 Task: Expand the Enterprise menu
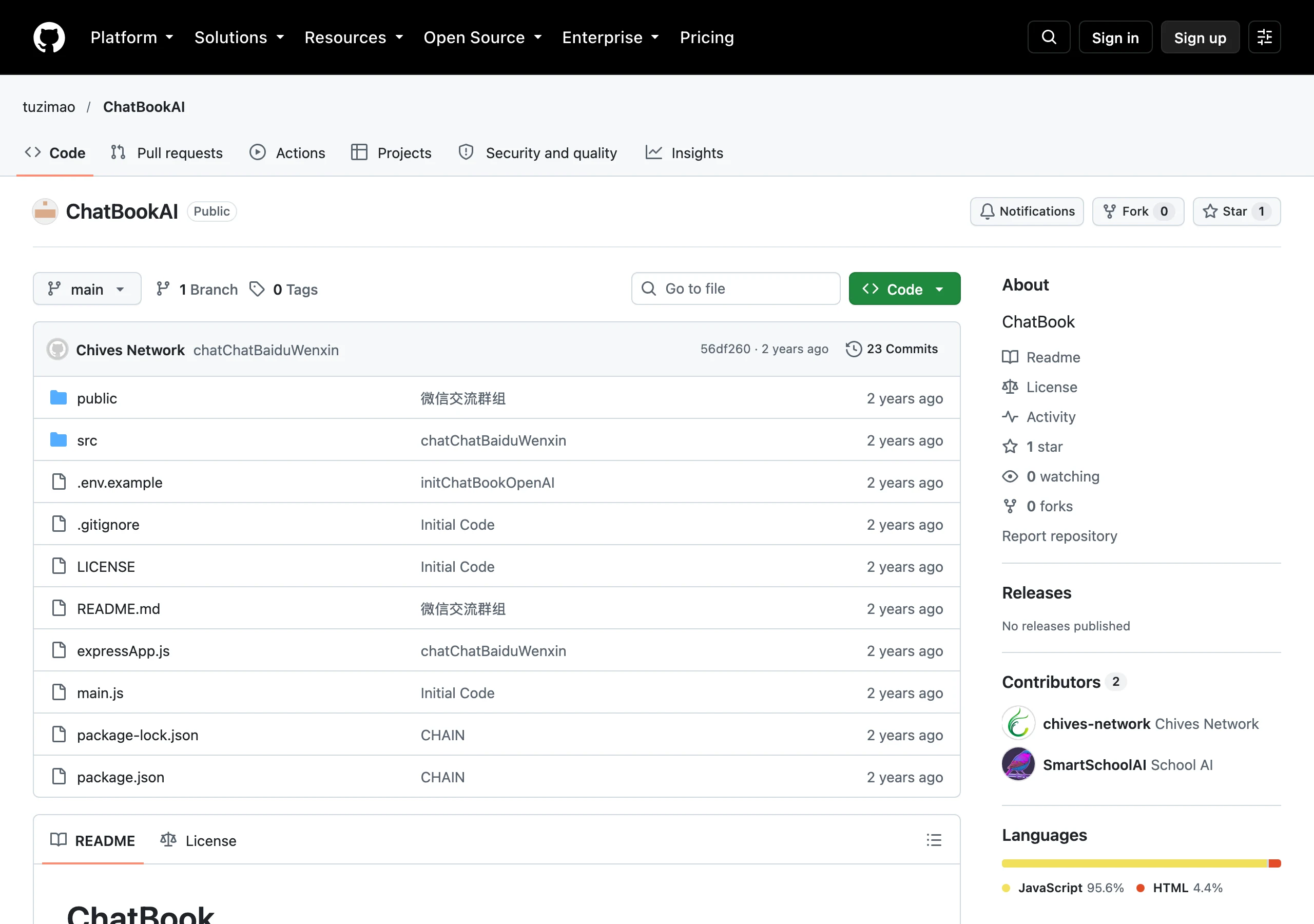click(x=610, y=37)
